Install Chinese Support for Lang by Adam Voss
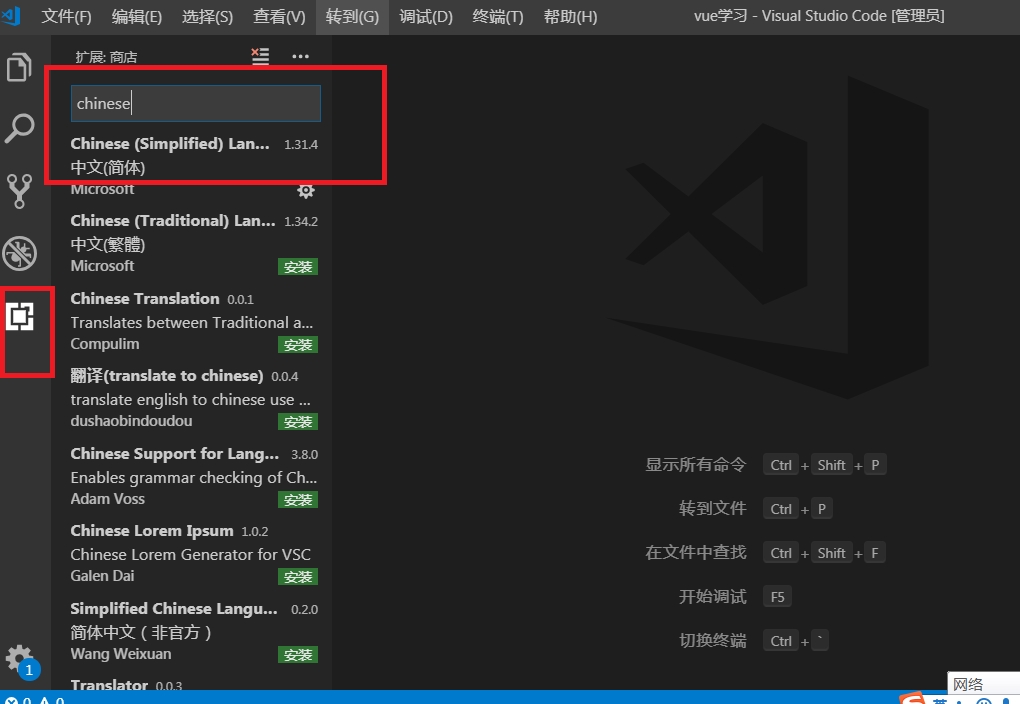Viewport: 1020px width, 704px height. pos(298,499)
